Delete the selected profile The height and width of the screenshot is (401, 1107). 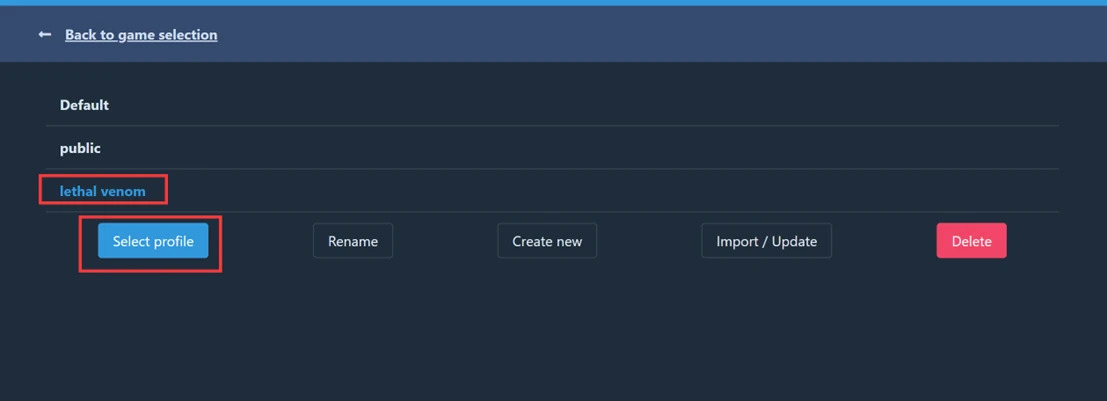tap(971, 241)
